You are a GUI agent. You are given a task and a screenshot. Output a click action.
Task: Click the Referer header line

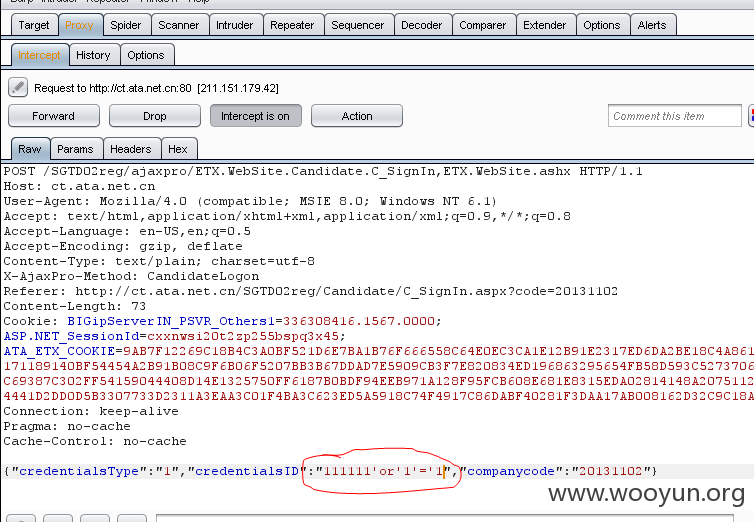(x=311, y=291)
